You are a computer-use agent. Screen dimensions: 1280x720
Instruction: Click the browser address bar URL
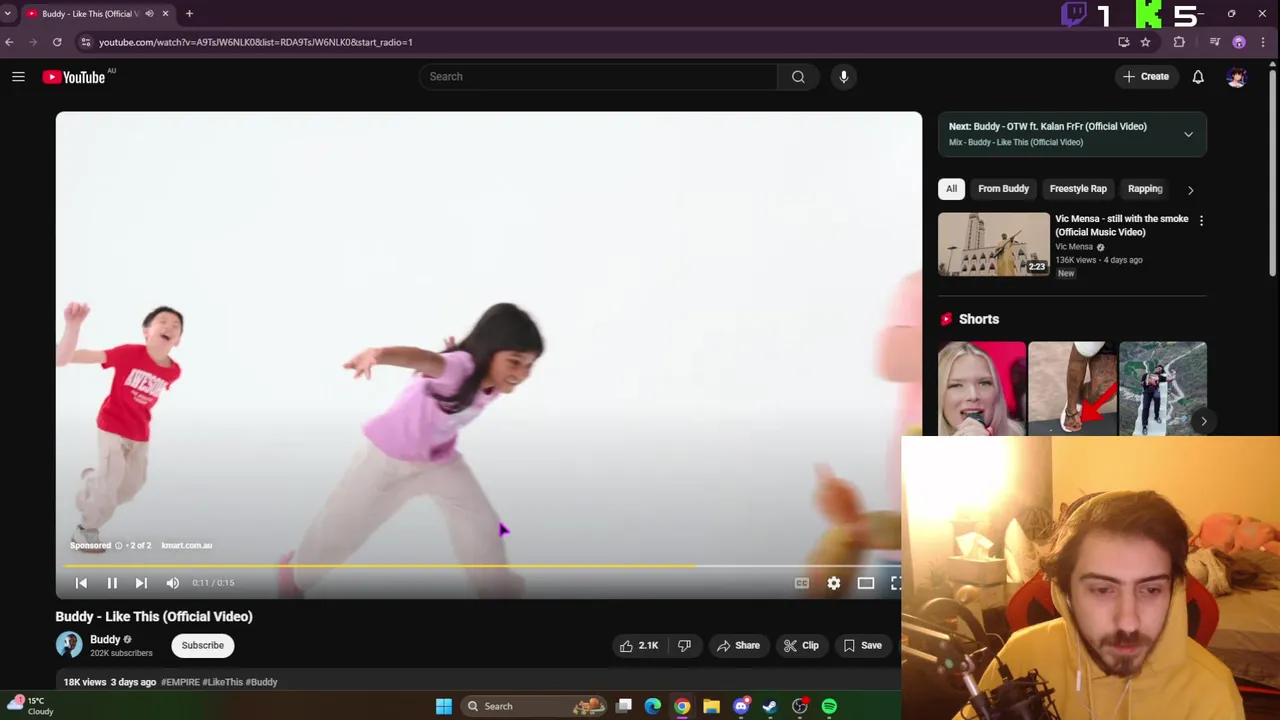256,42
